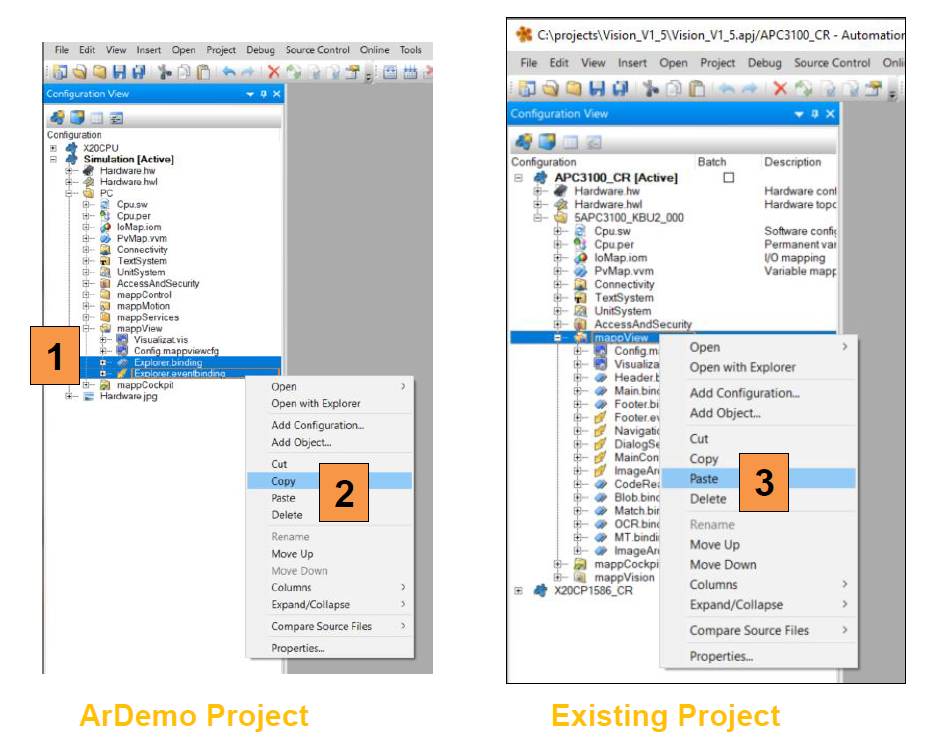Collapse the Simulation [Active] tree node
This screenshot has height=748, width=925.
[52, 159]
